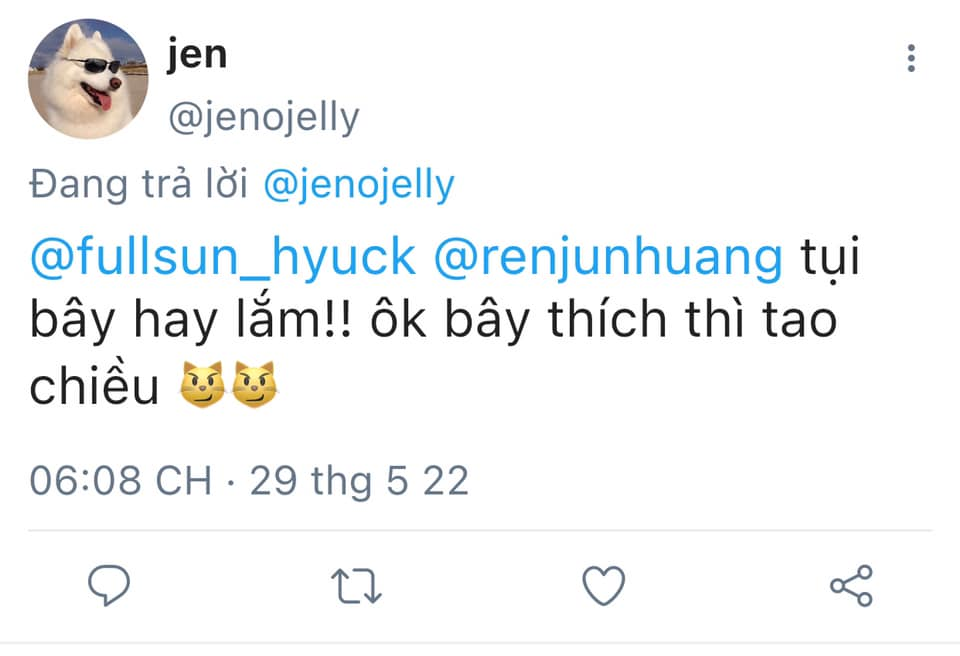Viewport: 960px width, 656px height.
Task: Click the dog profile picture avatar
Action: point(88,78)
